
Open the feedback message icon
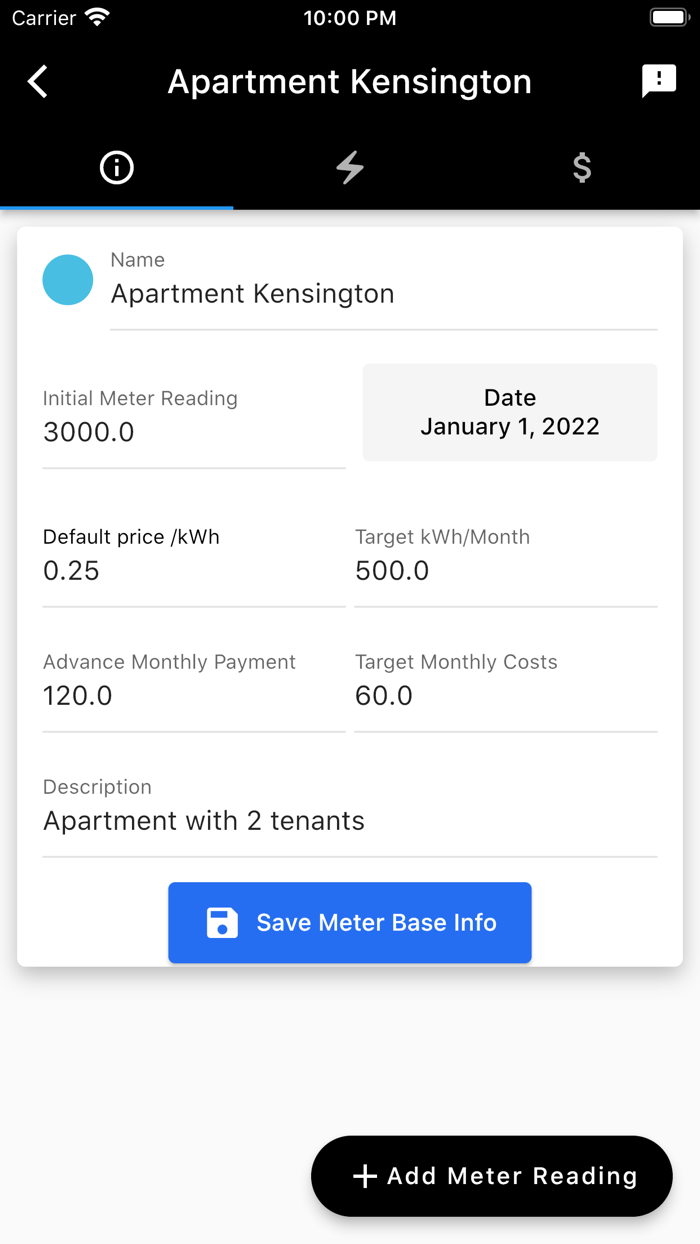(x=659, y=81)
